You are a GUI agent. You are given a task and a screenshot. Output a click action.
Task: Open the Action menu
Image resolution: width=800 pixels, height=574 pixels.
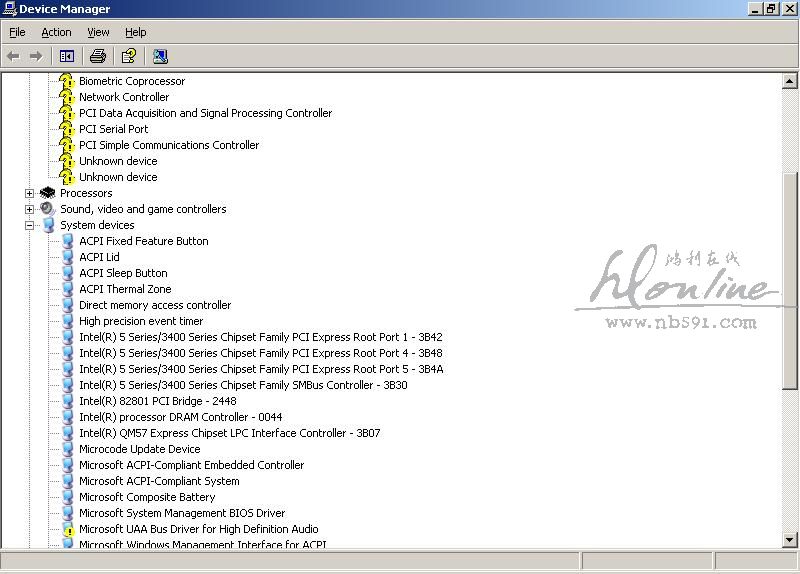[x=56, y=32]
